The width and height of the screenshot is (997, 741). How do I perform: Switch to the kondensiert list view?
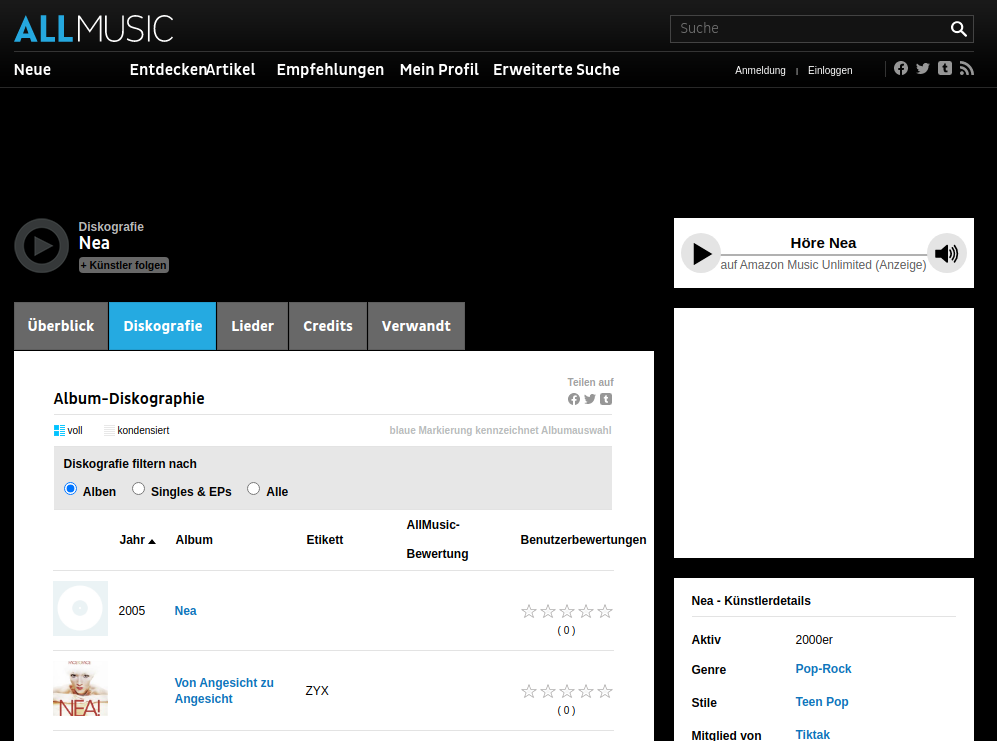coord(137,431)
